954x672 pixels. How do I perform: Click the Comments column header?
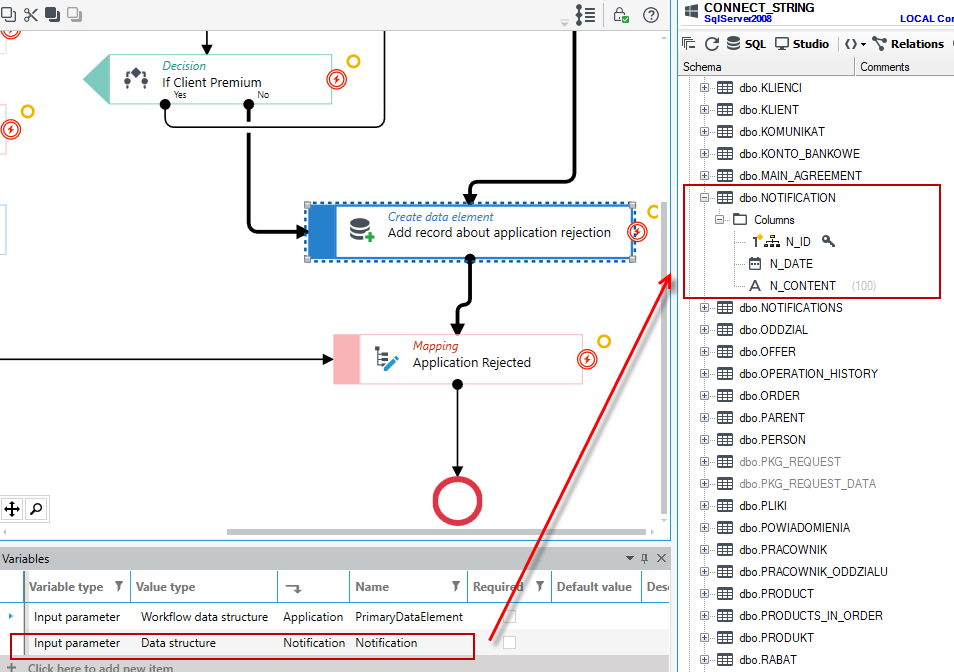tap(905, 67)
